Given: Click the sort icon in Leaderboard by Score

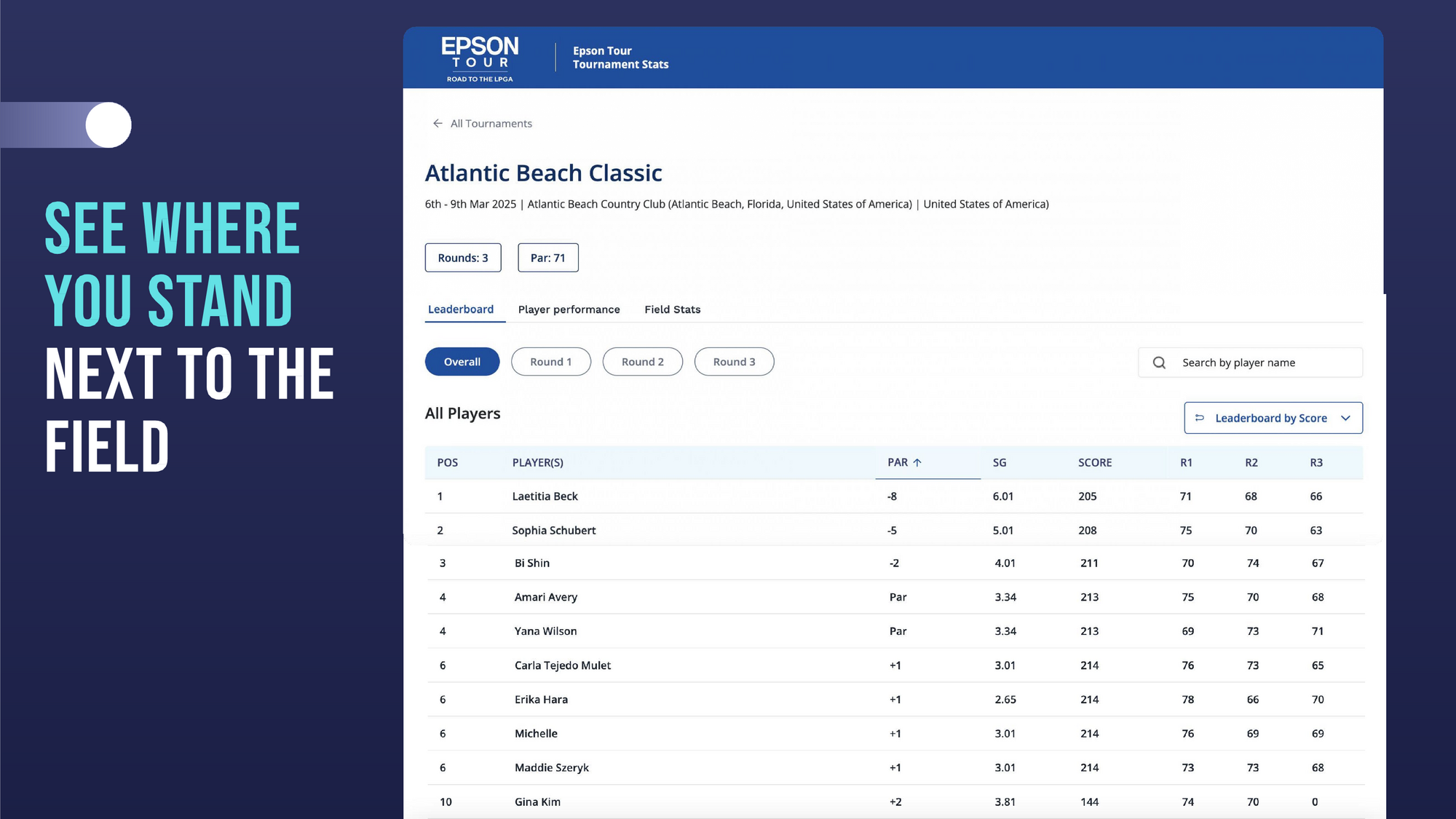Looking at the screenshot, I should (x=1200, y=418).
